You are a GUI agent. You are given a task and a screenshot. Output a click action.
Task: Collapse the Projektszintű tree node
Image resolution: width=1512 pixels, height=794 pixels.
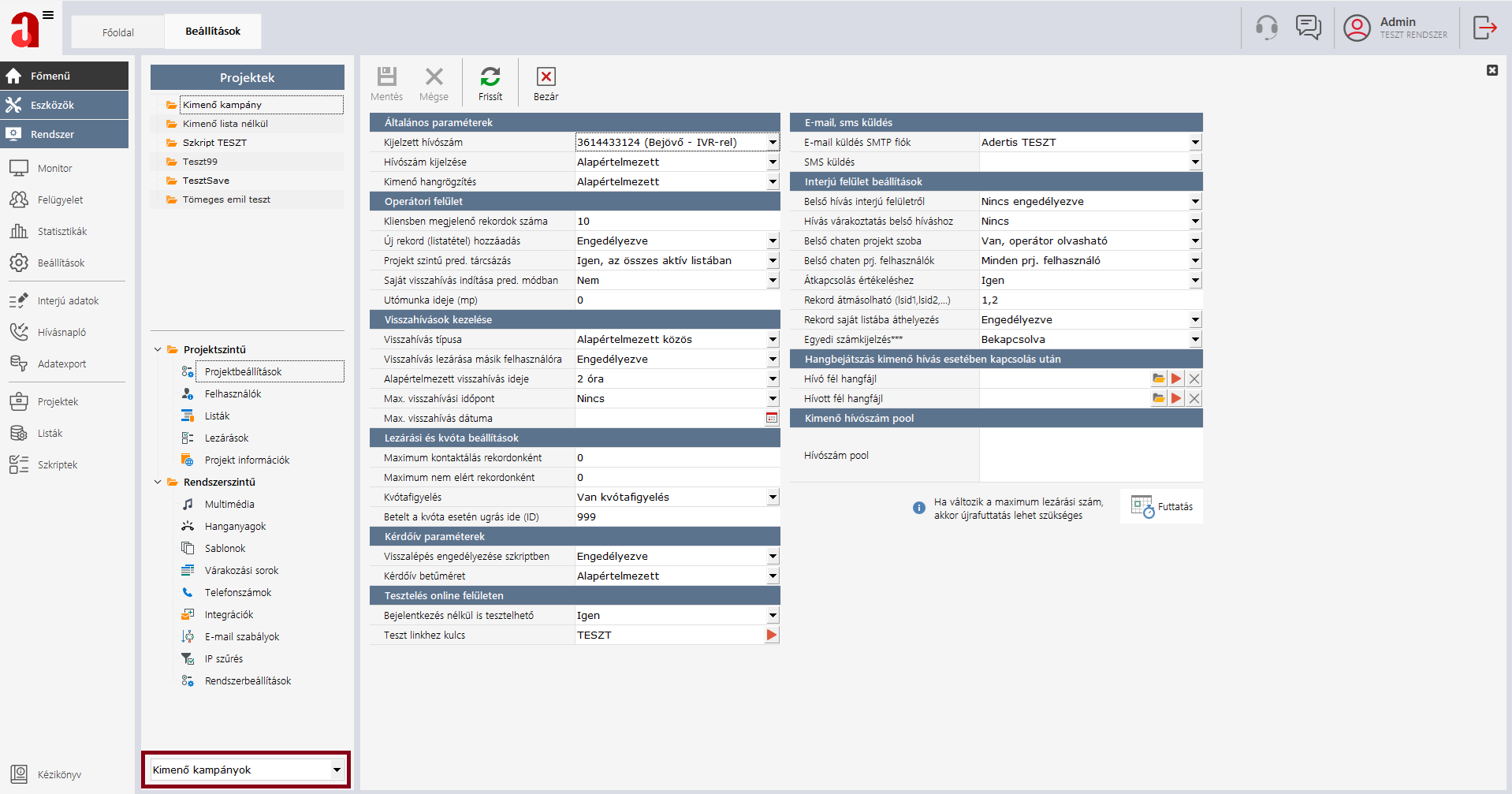tap(158, 349)
